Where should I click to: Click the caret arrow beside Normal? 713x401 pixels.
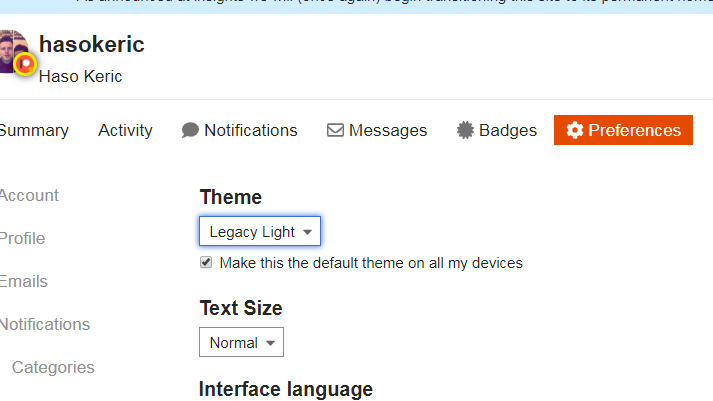pyautogui.click(x=270, y=343)
